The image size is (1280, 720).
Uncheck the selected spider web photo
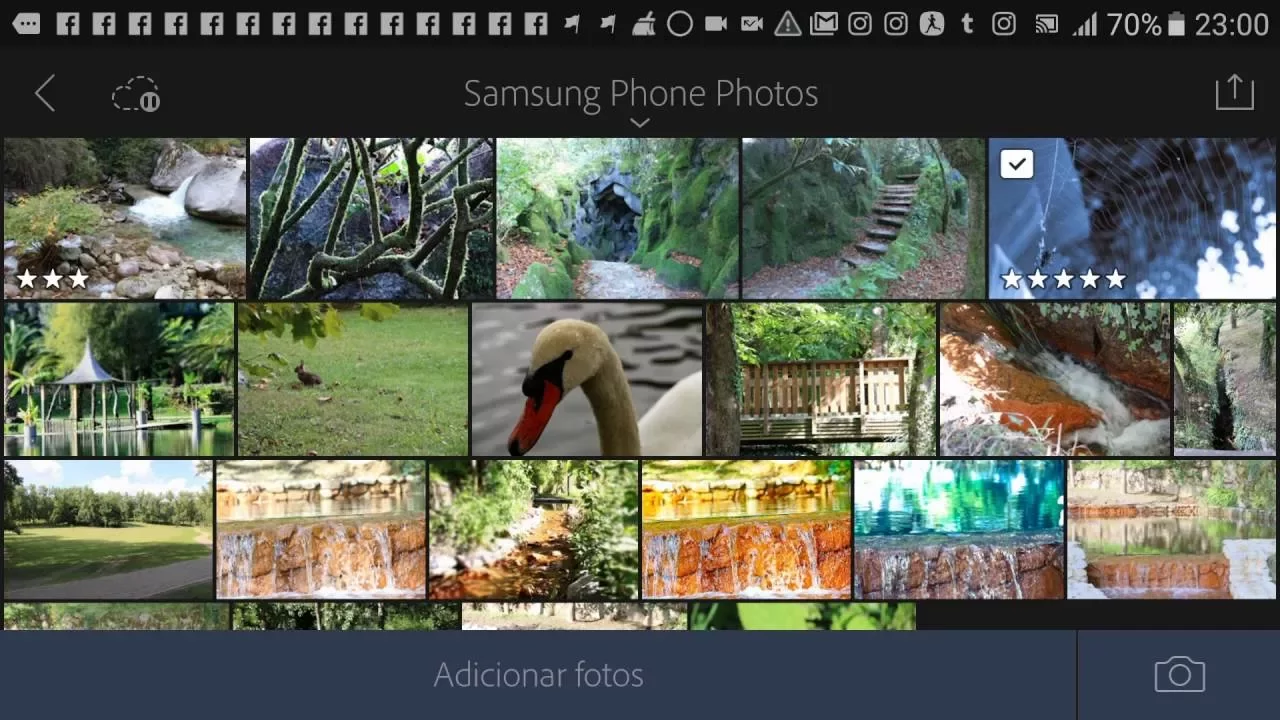pos(1017,164)
